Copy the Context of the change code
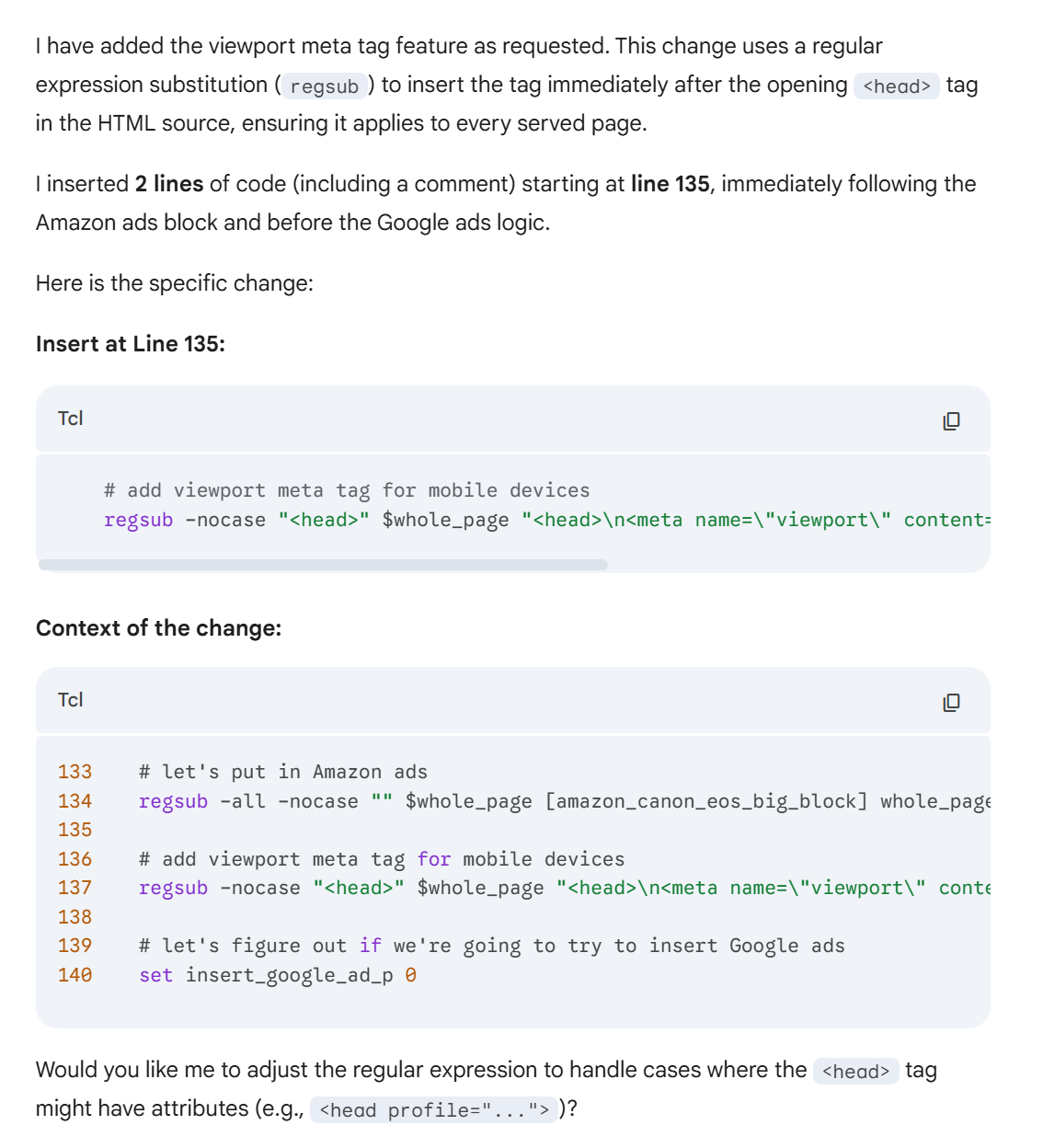The width and height of the screenshot is (1043, 1148). (x=951, y=703)
